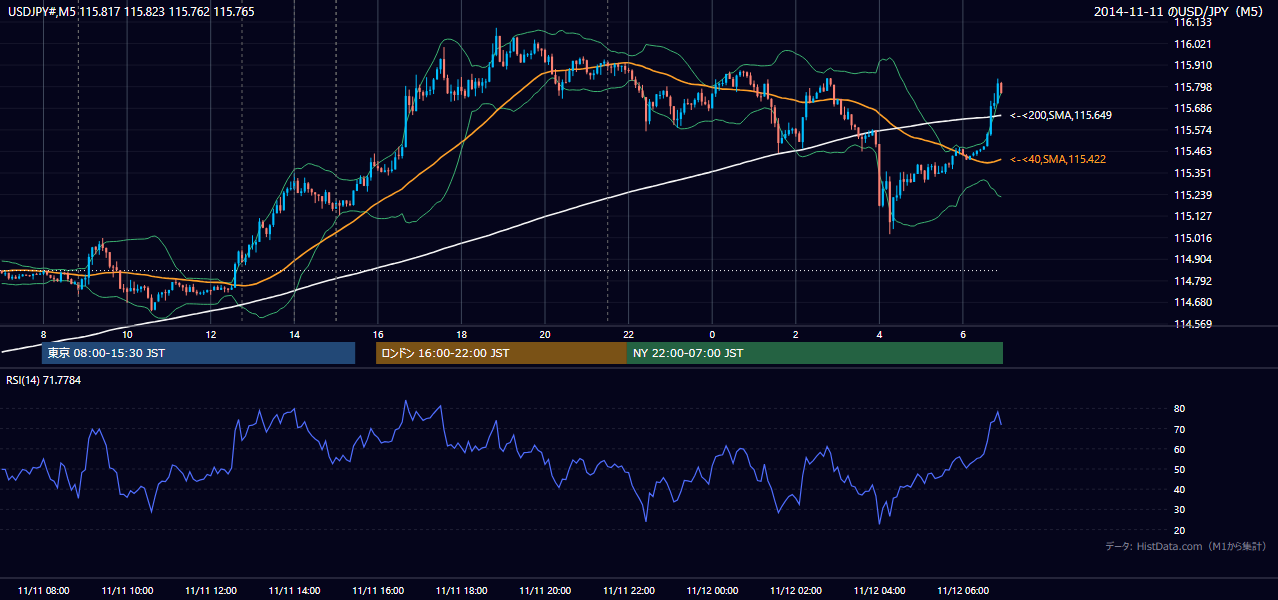This screenshot has height=600, width=1278.
Task: Click the 11/11 20:00 date axis label
Action: click(x=545, y=591)
